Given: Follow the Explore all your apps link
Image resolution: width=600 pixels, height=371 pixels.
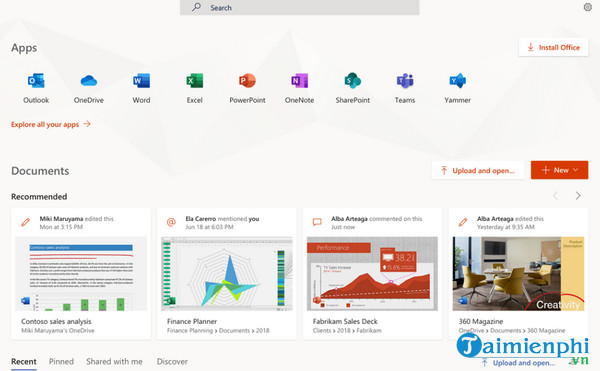Looking at the screenshot, I should click(x=51, y=124).
